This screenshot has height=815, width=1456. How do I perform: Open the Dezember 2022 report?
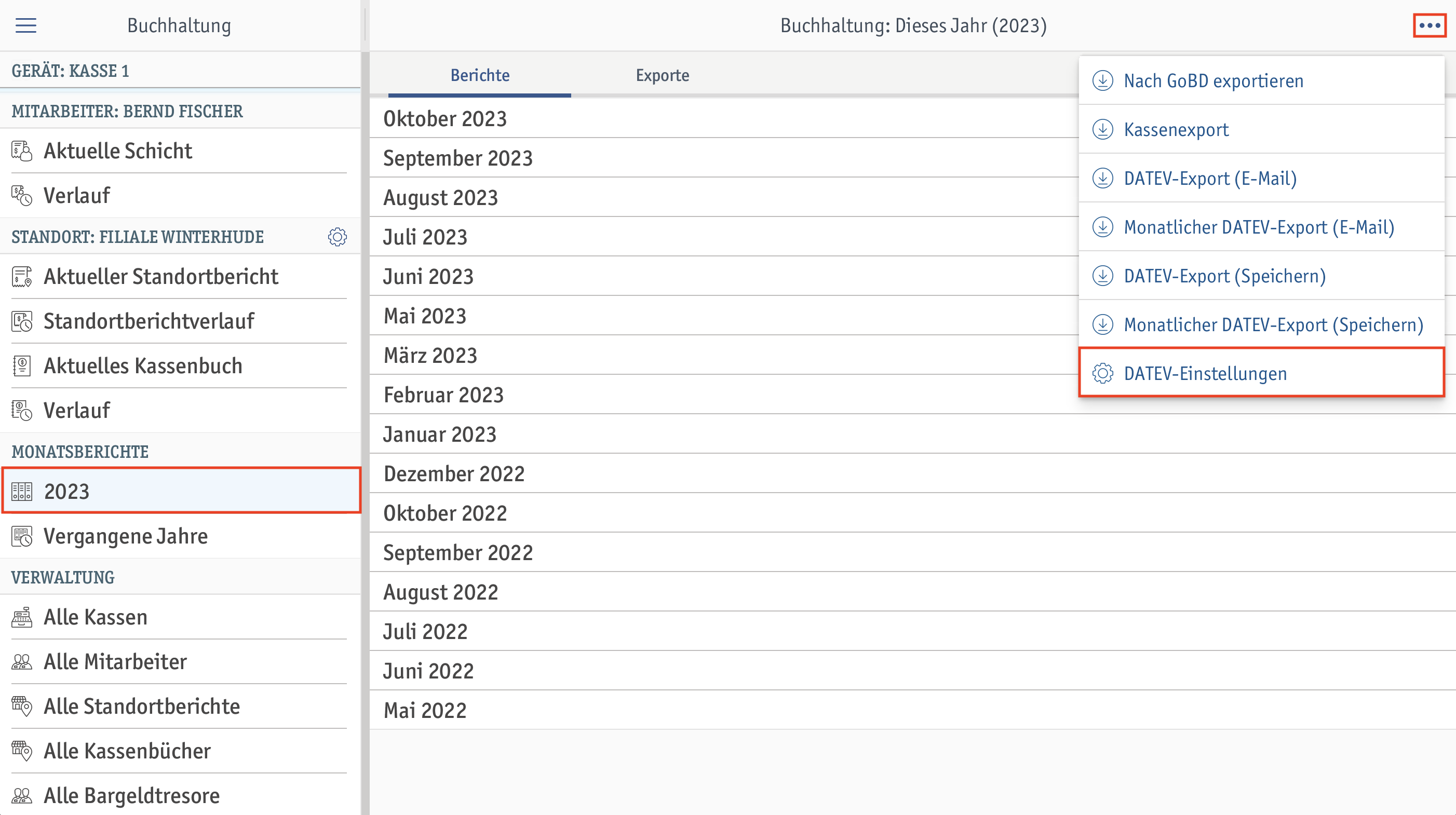(x=912, y=473)
